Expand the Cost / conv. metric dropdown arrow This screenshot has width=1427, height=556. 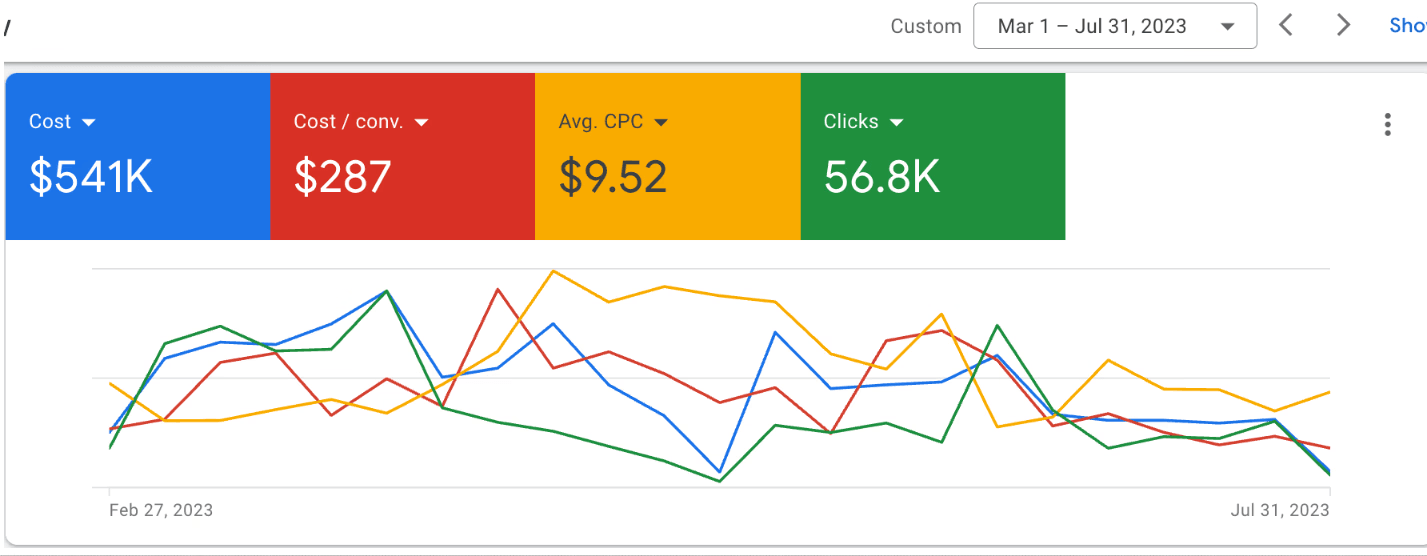click(421, 122)
